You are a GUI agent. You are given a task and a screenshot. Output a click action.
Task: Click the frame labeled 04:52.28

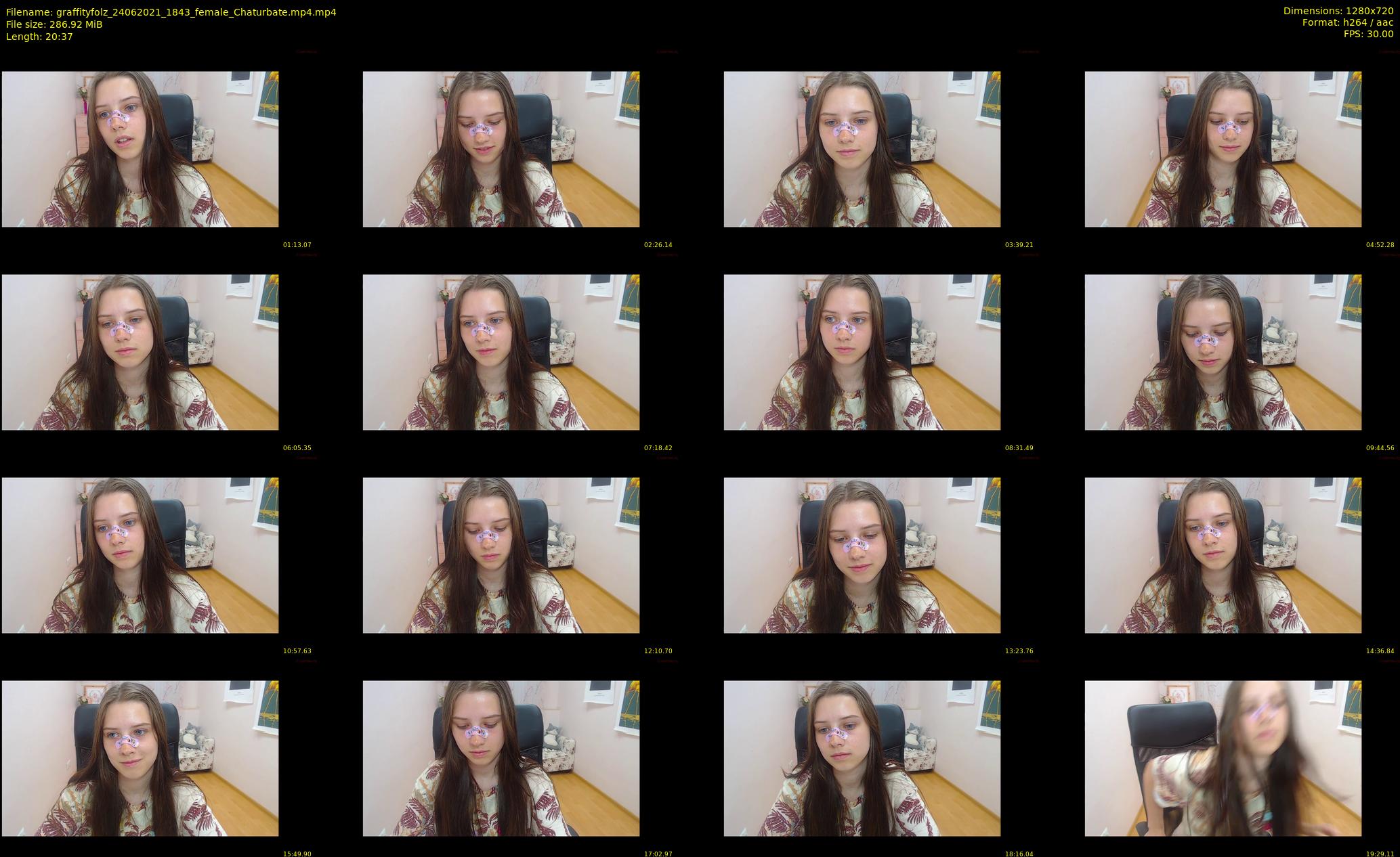[x=1223, y=149]
